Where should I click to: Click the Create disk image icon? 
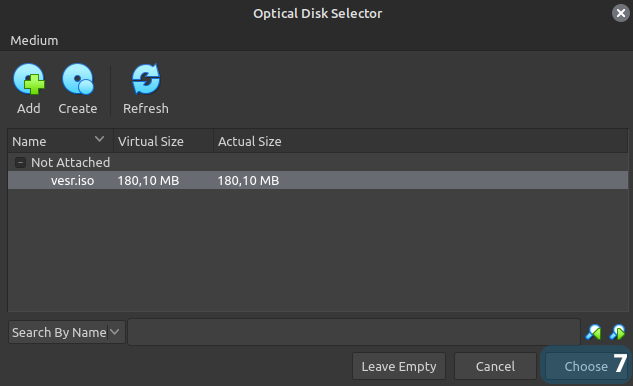pyautogui.click(x=78, y=79)
